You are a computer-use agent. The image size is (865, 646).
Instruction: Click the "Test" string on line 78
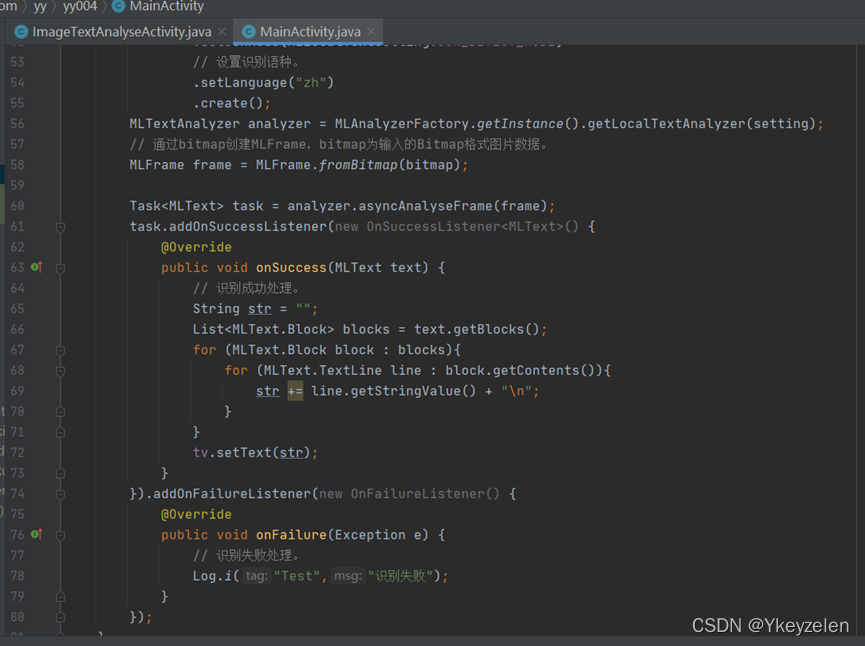[x=297, y=576]
